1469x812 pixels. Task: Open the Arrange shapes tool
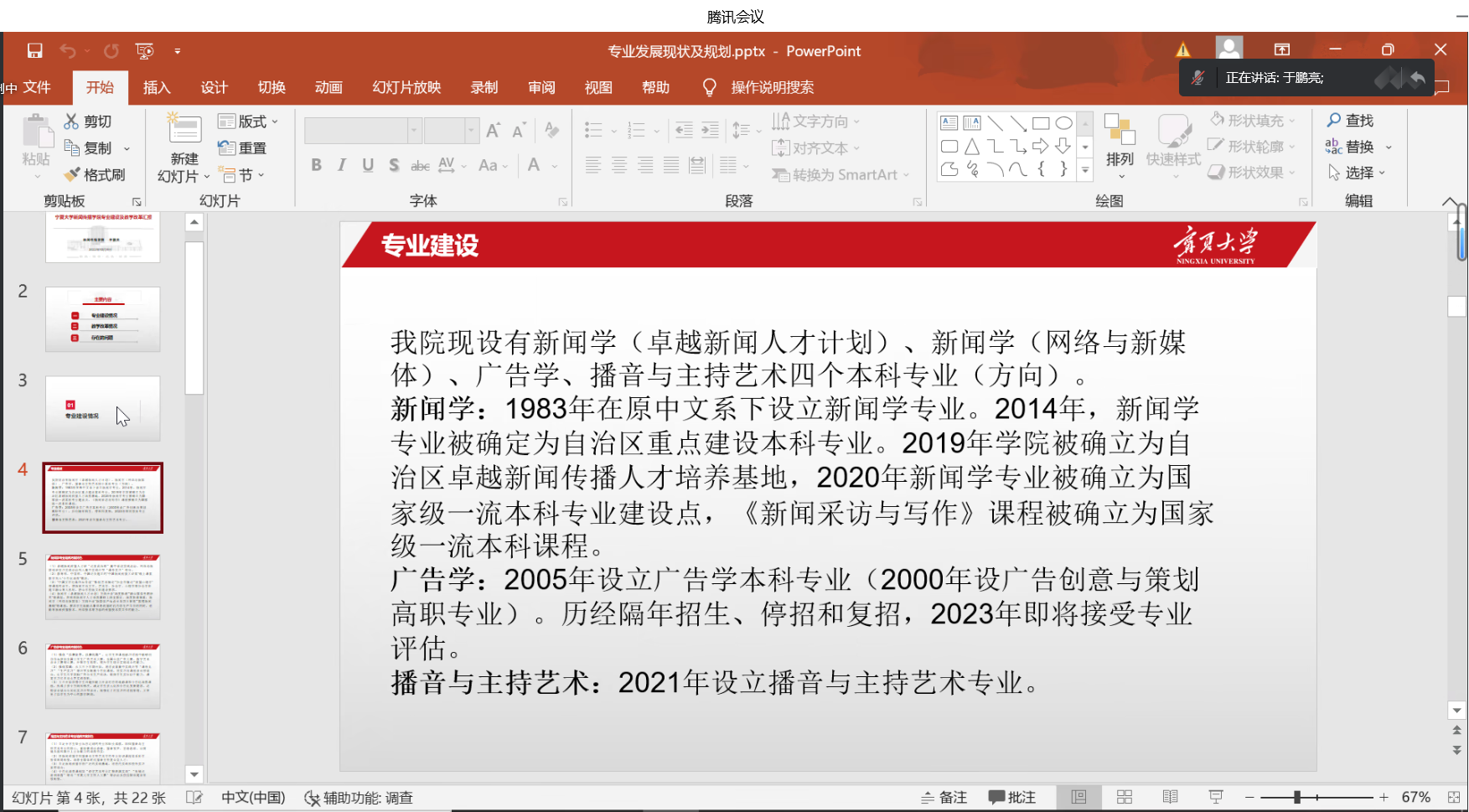(1120, 141)
